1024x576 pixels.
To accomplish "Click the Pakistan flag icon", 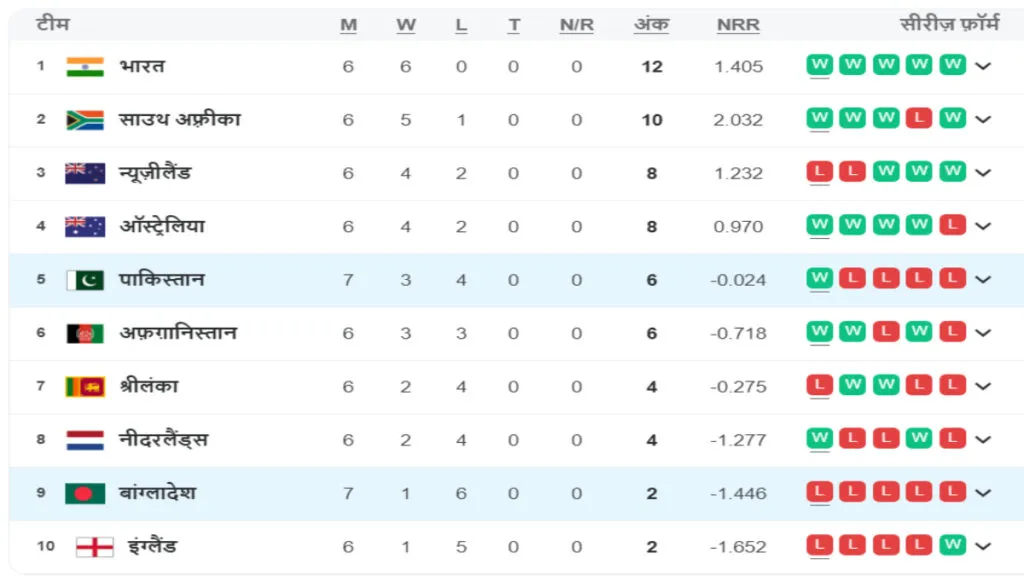I will (85, 280).
